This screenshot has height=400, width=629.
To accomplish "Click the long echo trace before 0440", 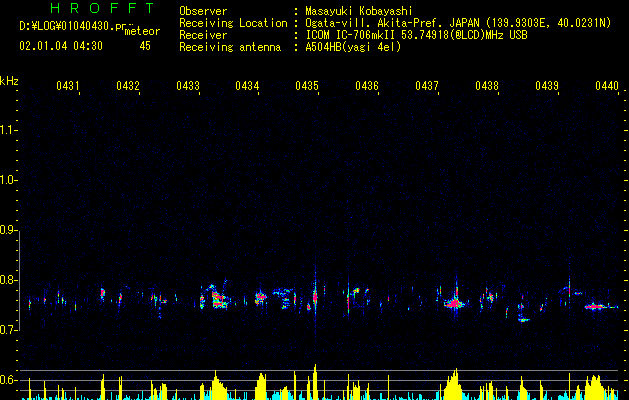I will click(601, 307).
